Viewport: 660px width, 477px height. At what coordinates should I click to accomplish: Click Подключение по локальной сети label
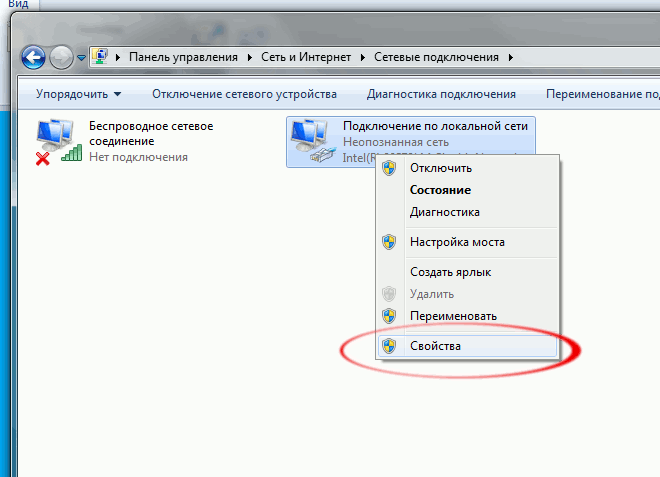[435, 126]
